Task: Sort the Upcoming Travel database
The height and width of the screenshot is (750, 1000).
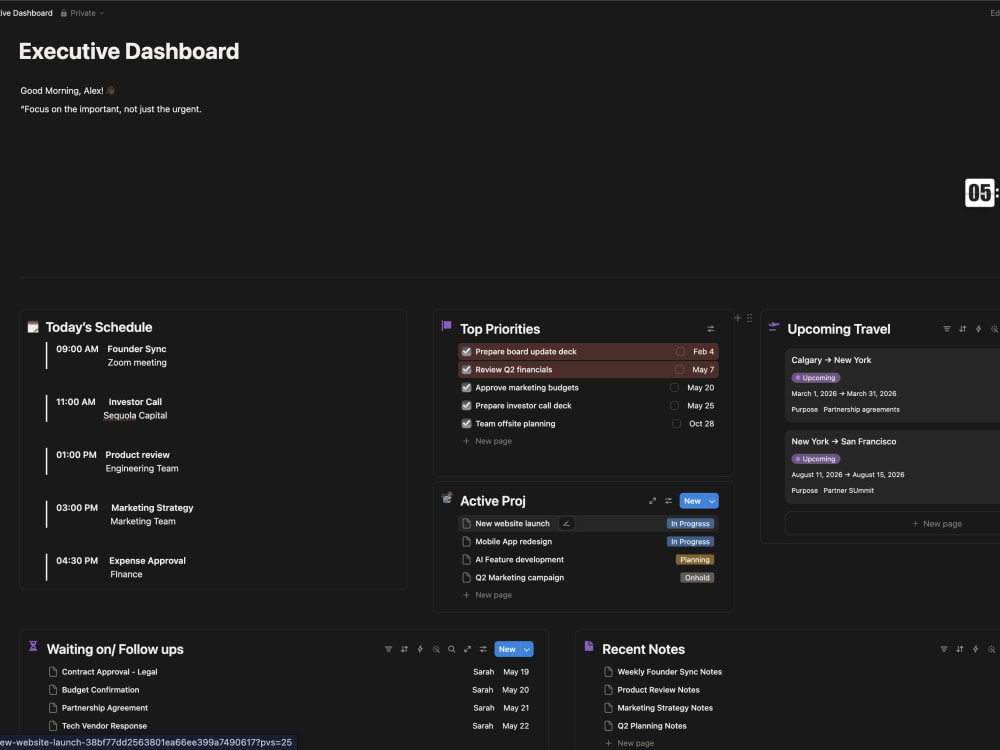Action: coord(963,329)
